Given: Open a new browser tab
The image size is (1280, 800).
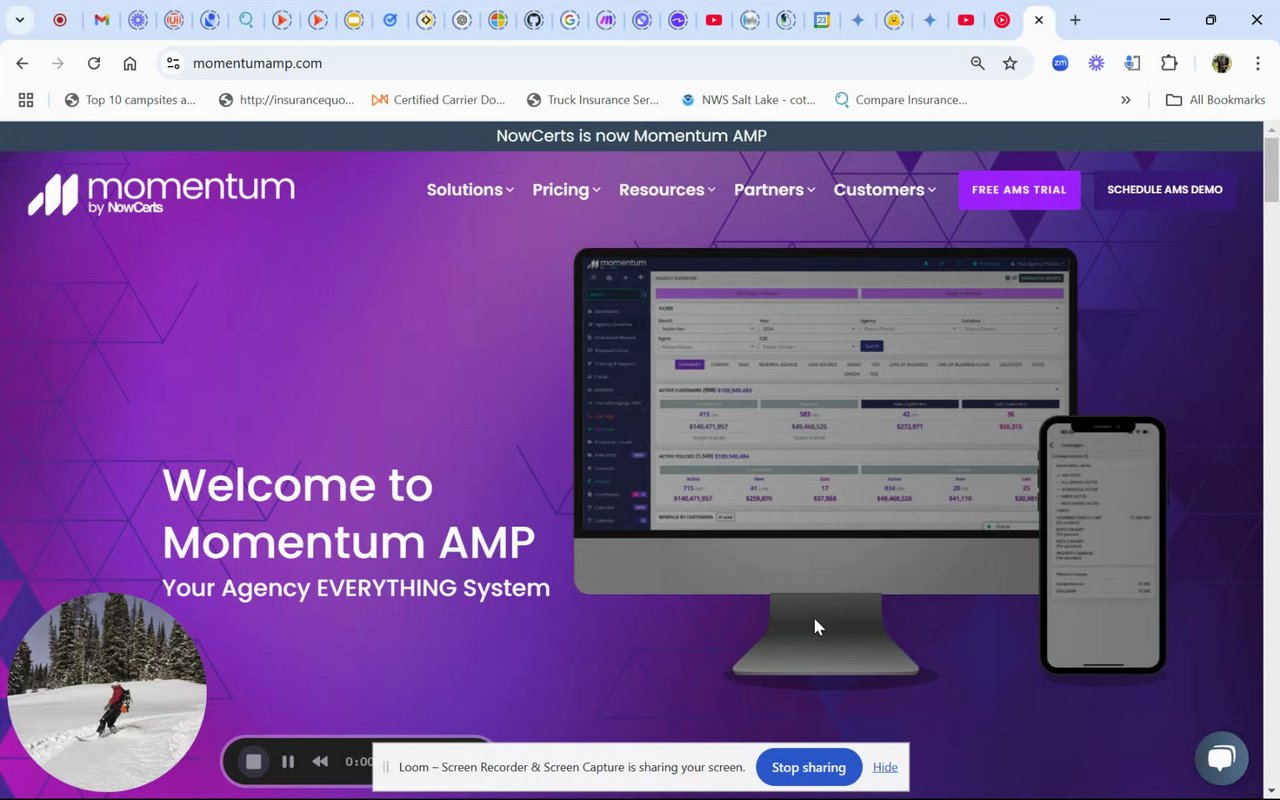Looking at the screenshot, I should coord(1075,20).
